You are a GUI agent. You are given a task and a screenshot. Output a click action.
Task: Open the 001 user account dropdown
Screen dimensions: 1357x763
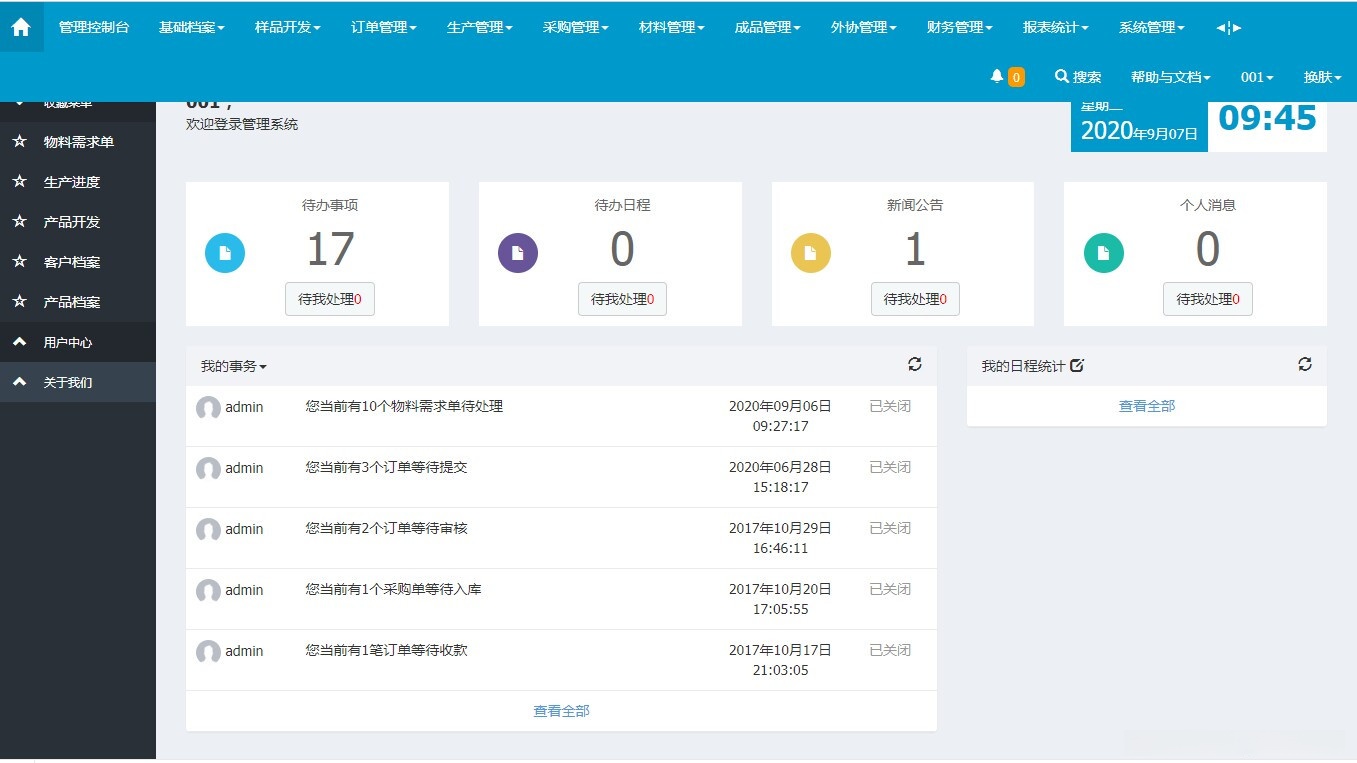(1256, 76)
